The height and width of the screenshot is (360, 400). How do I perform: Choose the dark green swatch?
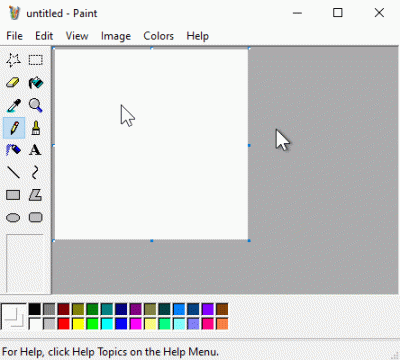point(92,309)
